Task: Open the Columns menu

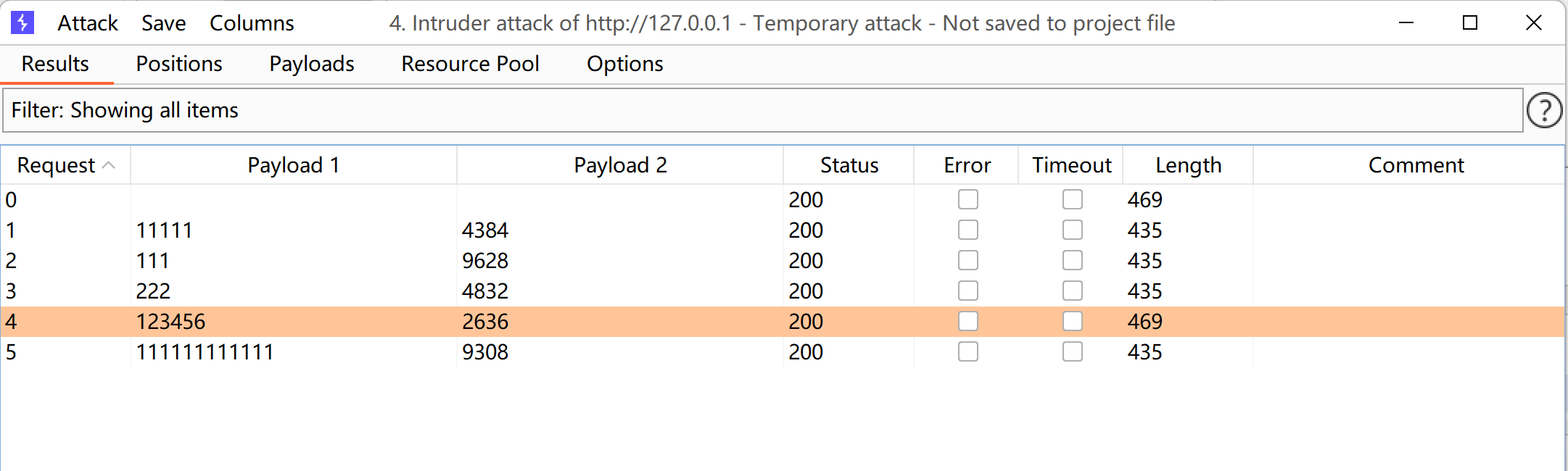Action: [x=252, y=23]
